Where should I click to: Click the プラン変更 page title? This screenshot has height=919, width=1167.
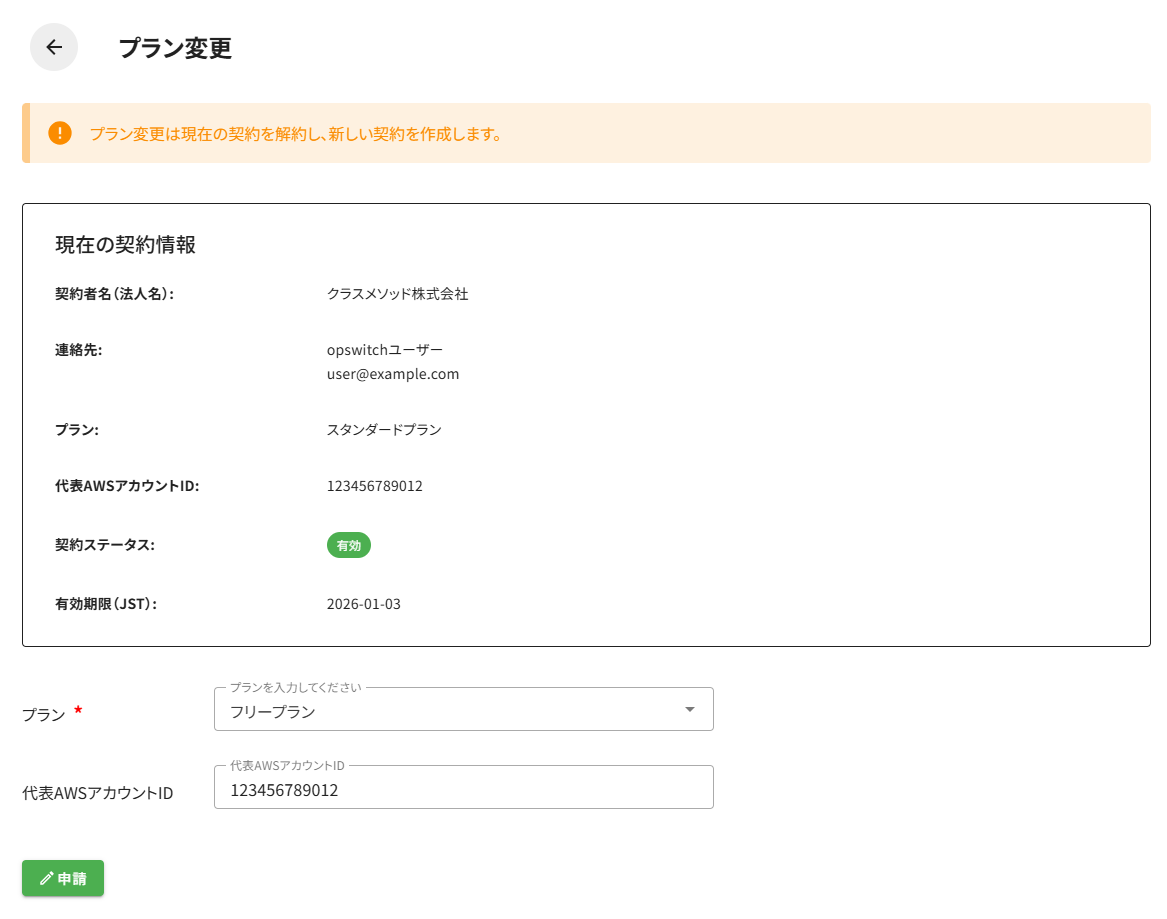(x=175, y=48)
